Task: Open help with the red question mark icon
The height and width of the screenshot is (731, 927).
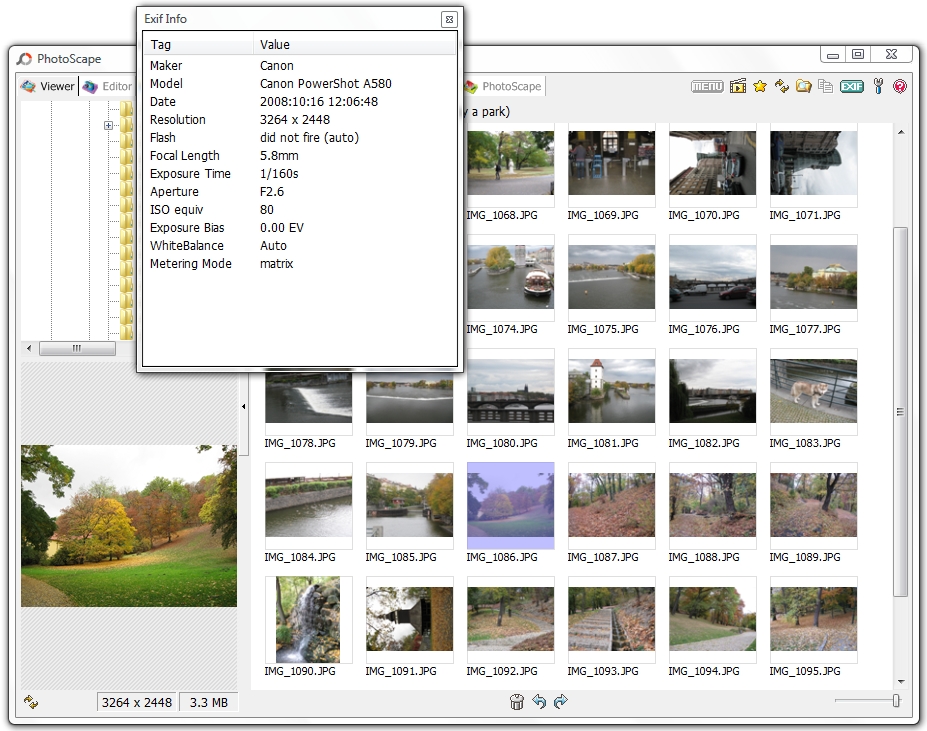Action: coord(900,86)
